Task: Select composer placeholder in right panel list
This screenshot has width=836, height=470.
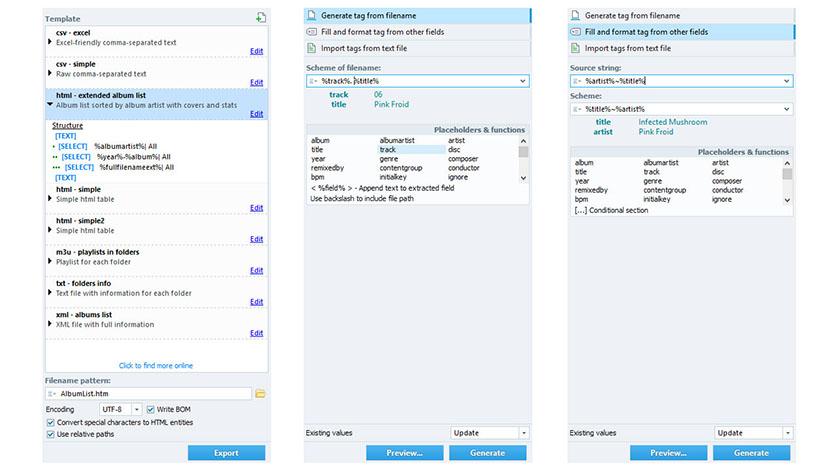Action: pyautogui.click(x=727, y=181)
